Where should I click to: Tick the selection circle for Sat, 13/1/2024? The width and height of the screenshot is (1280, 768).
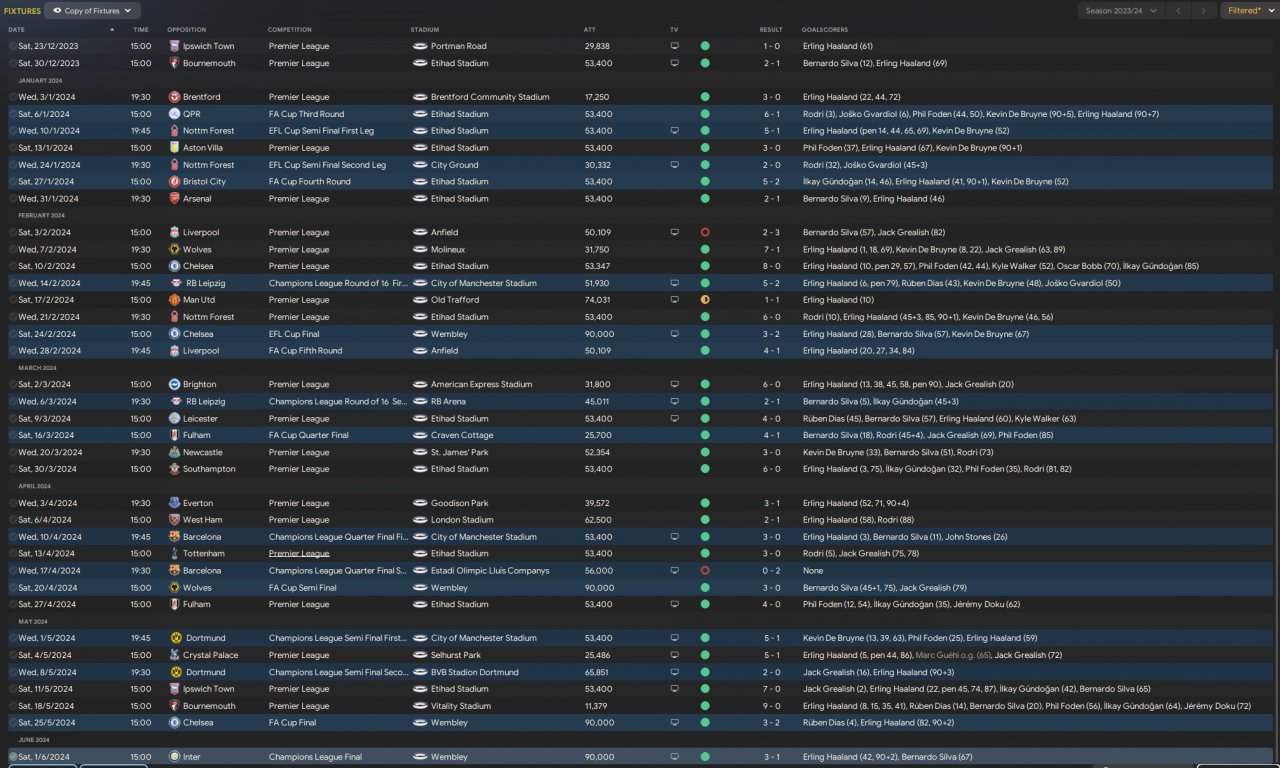point(13,148)
